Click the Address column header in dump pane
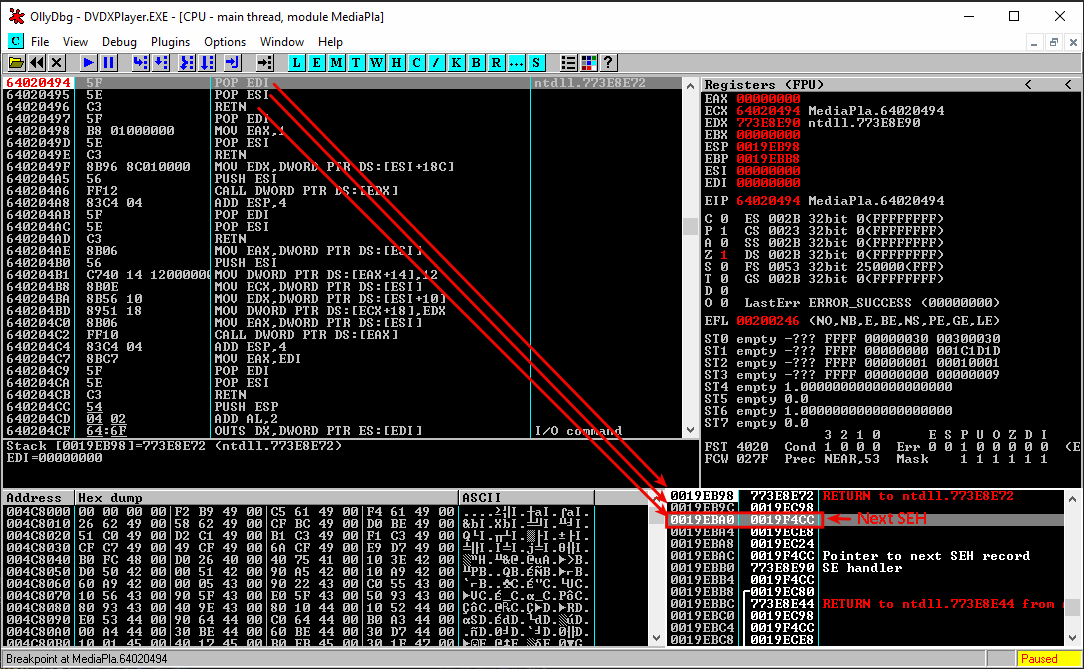Viewport: 1085px width, 669px height. coord(39,497)
